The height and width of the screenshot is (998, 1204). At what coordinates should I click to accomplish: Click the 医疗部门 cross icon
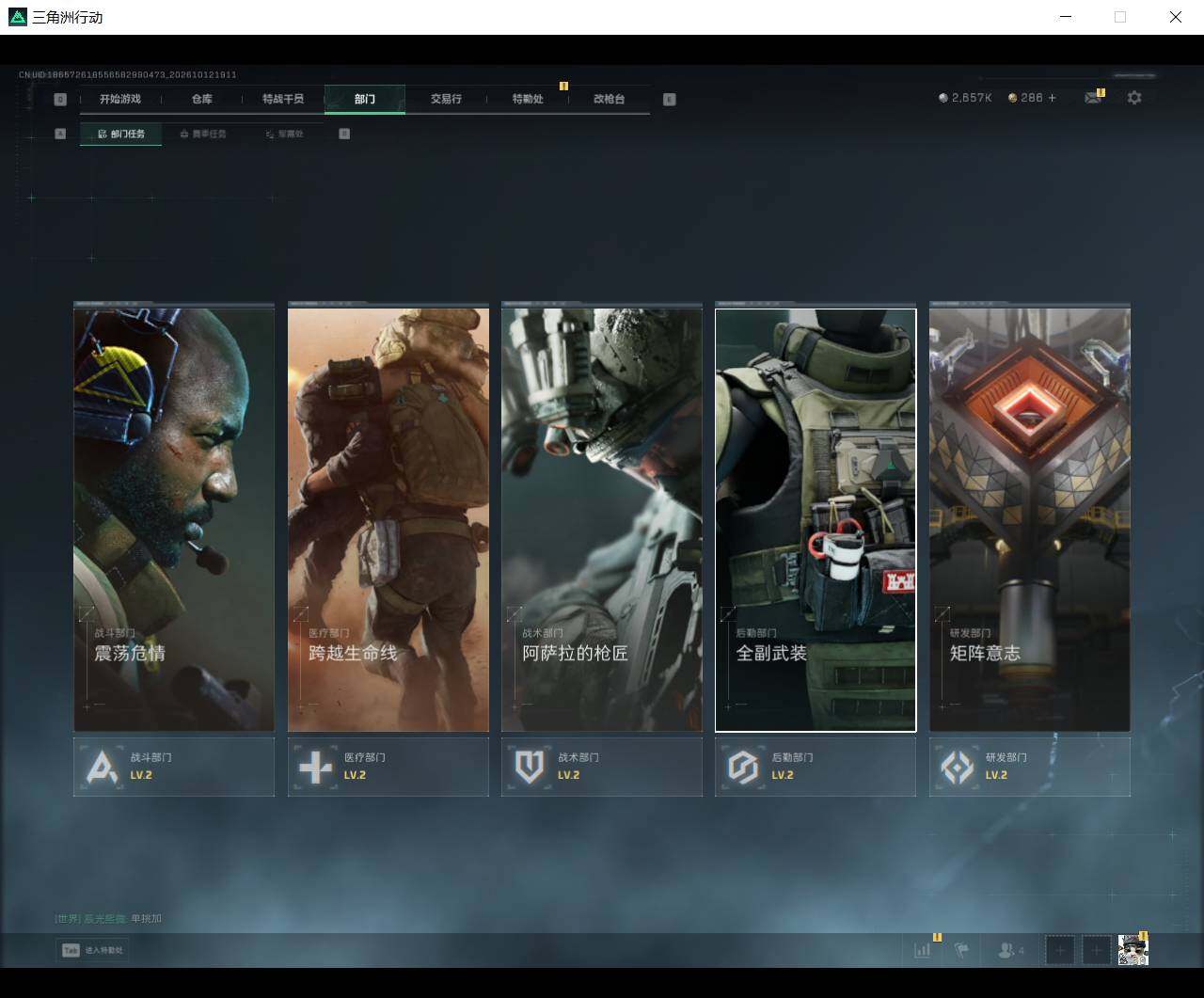click(x=315, y=767)
